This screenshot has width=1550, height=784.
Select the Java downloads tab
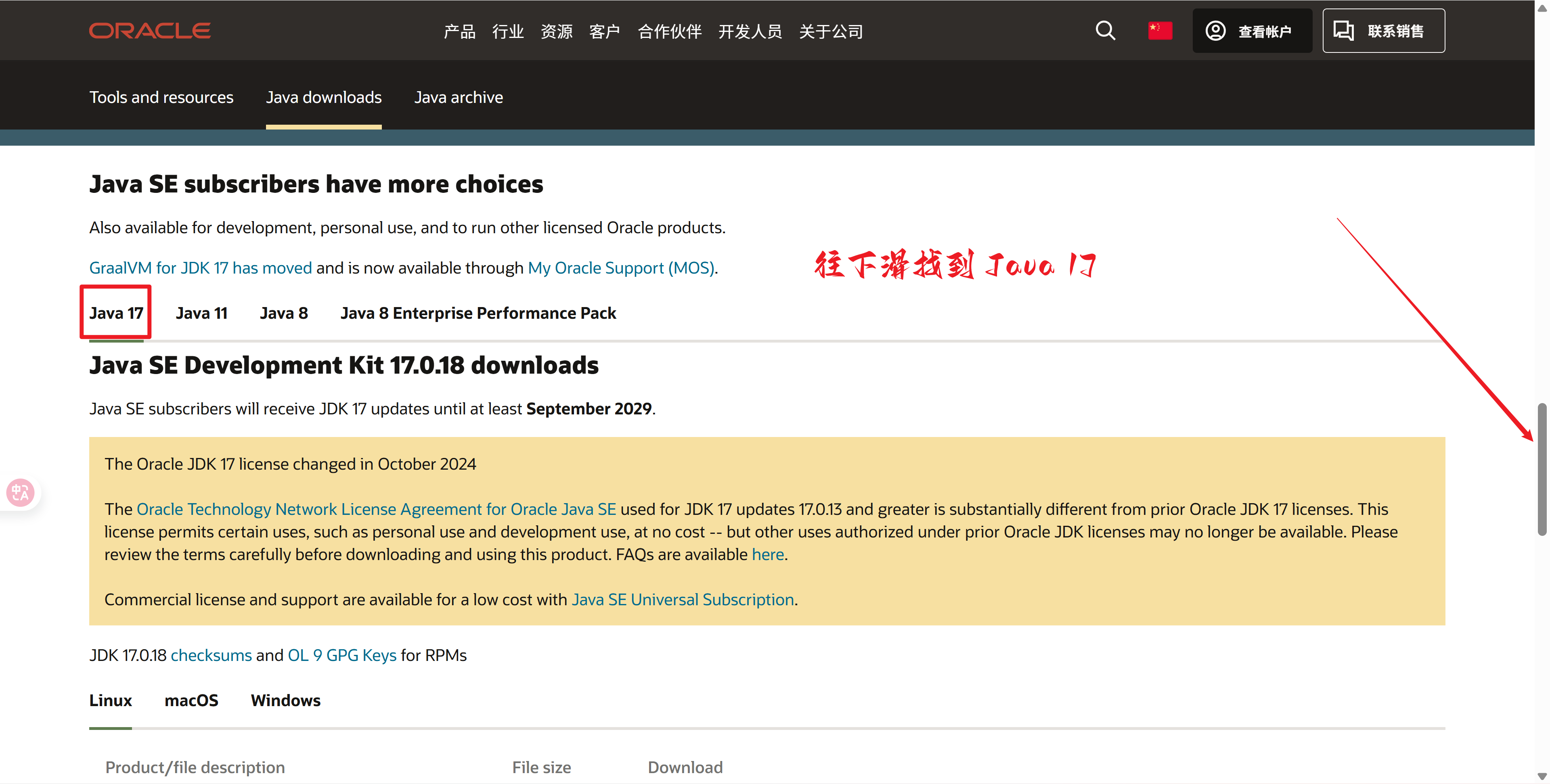click(x=324, y=98)
